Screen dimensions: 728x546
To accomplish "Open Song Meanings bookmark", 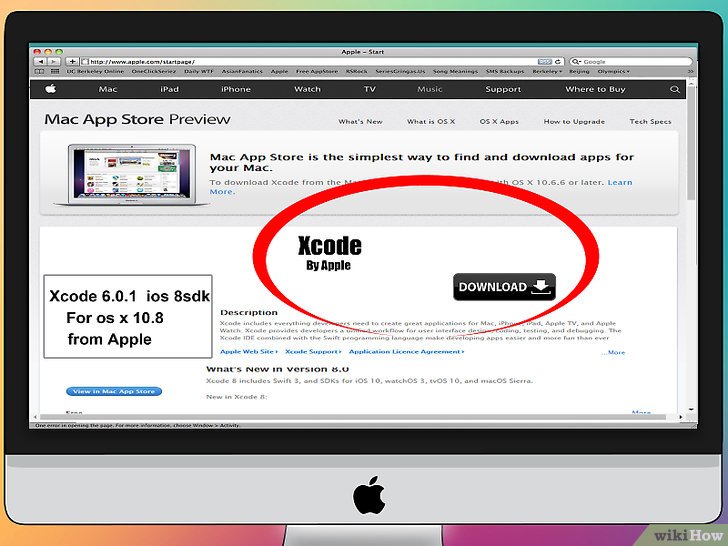I will click(455, 72).
